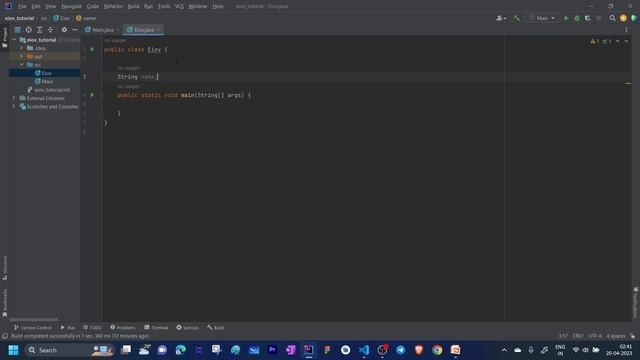Open the Edit menu
640x360 pixels.
[x=36, y=6]
